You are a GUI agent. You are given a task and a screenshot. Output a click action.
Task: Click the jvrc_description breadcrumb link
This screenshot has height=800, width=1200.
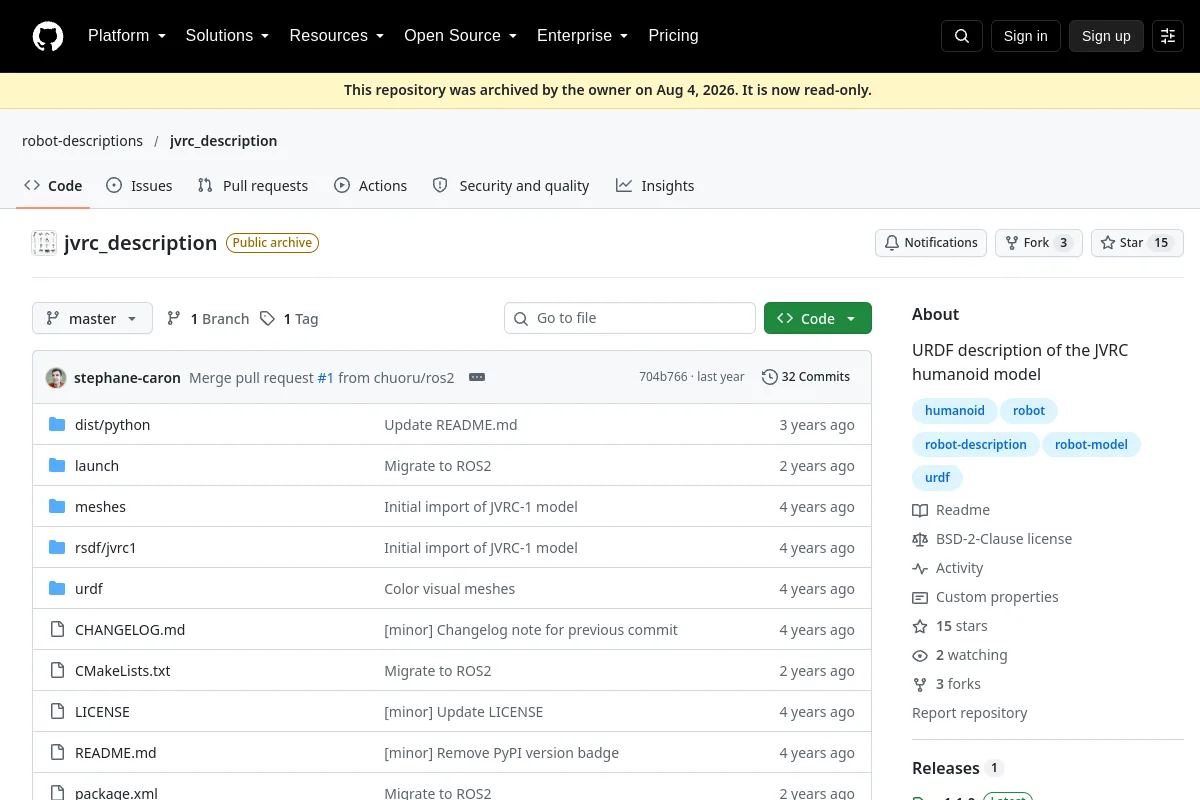(x=224, y=141)
